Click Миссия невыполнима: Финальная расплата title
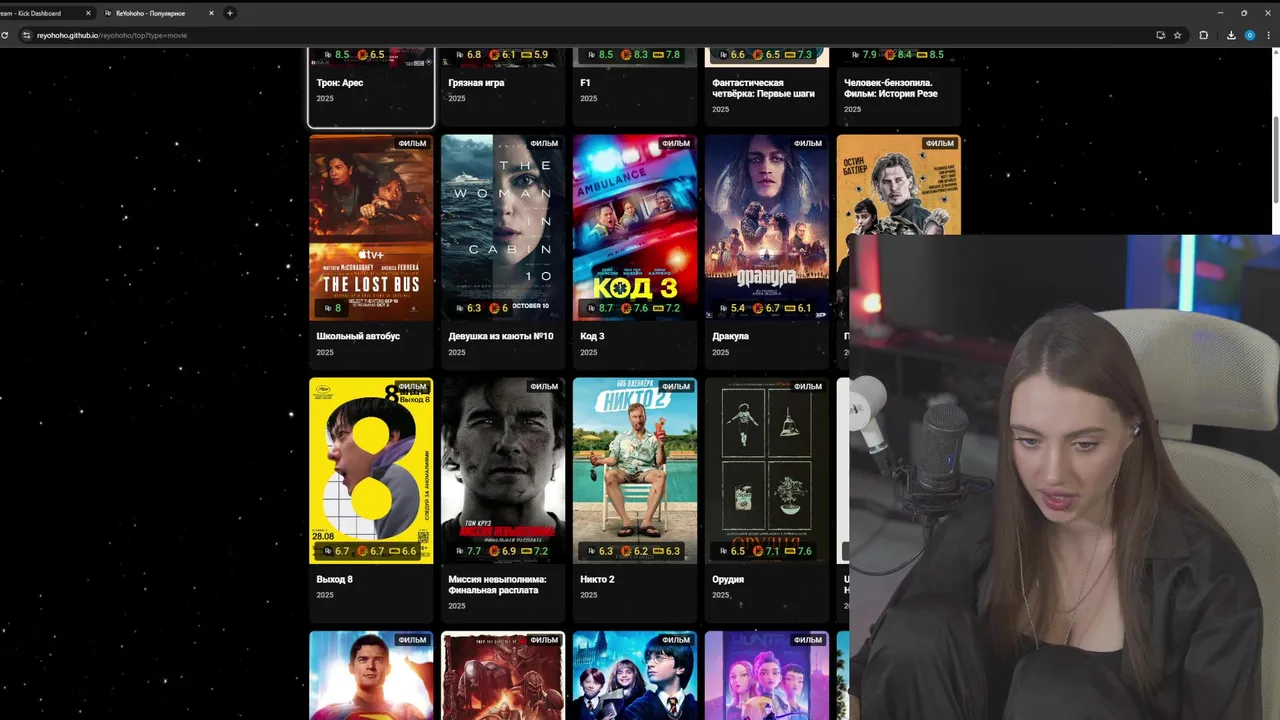This screenshot has width=1280, height=720. coord(497,585)
